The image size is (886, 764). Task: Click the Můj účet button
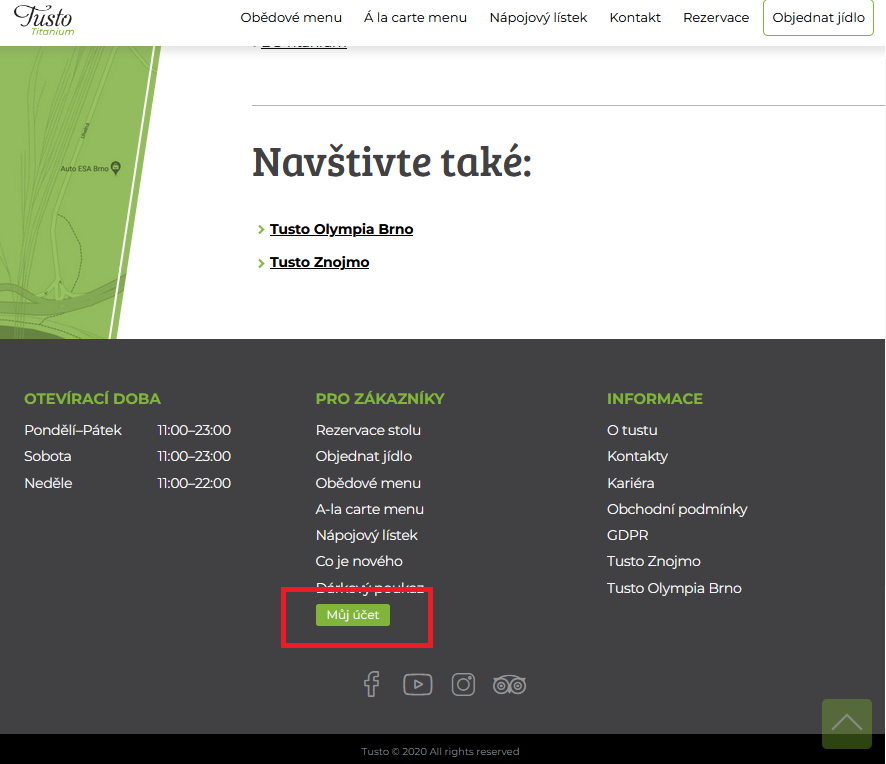point(353,615)
